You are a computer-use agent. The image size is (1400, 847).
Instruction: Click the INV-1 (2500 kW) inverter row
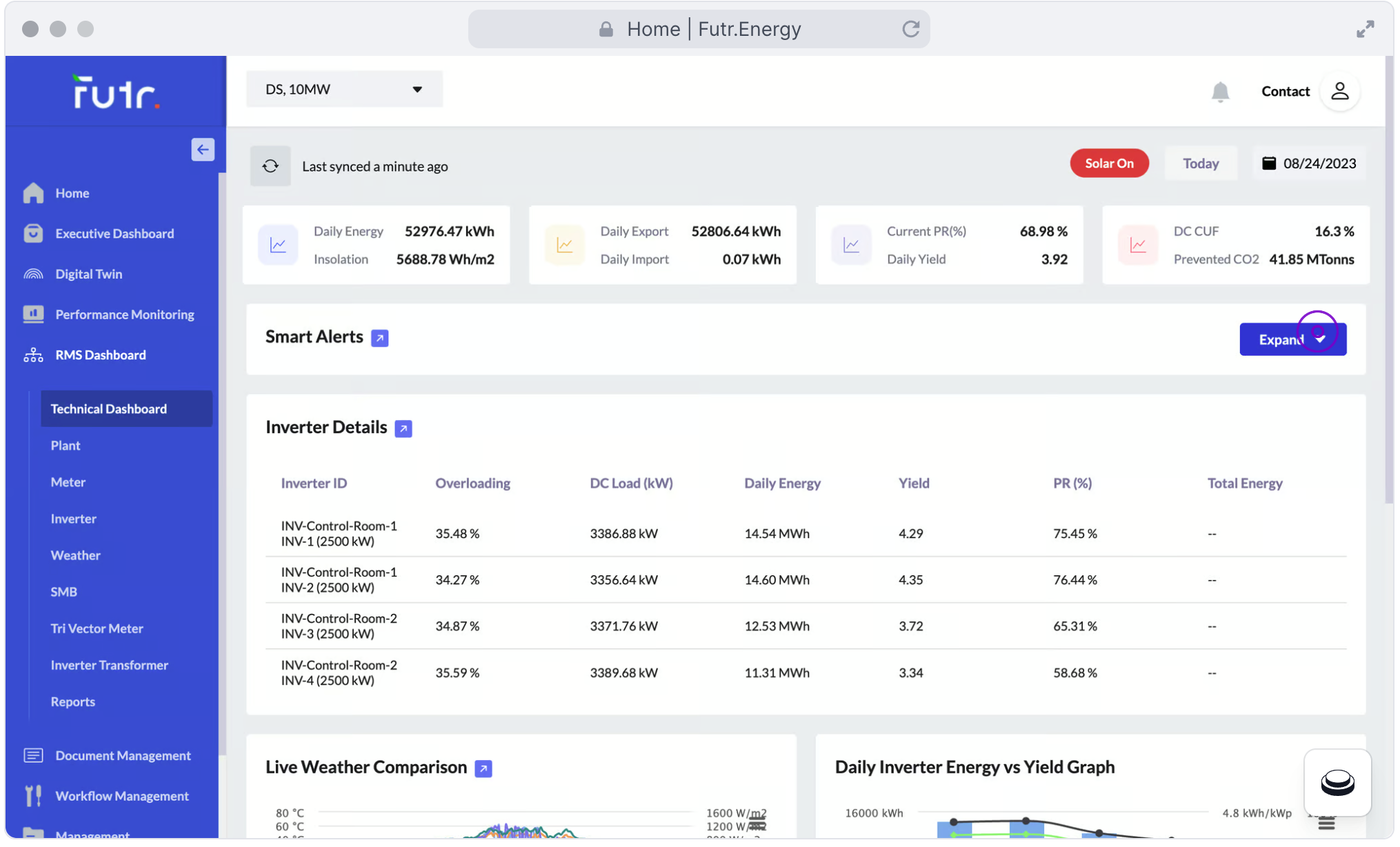pos(806,533)
